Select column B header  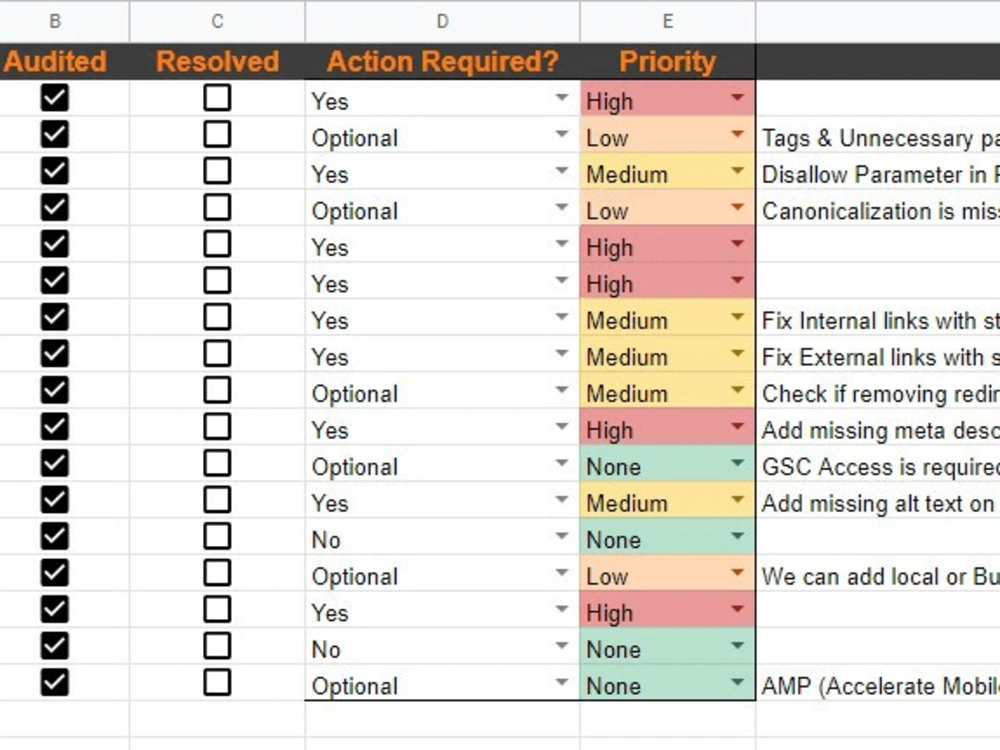pos(55,21)
